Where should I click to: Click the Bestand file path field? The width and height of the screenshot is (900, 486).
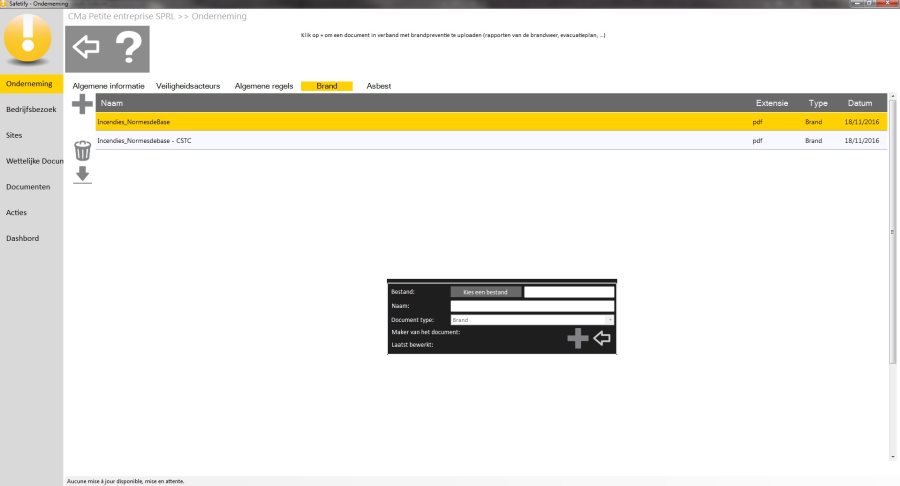(569, 292)
